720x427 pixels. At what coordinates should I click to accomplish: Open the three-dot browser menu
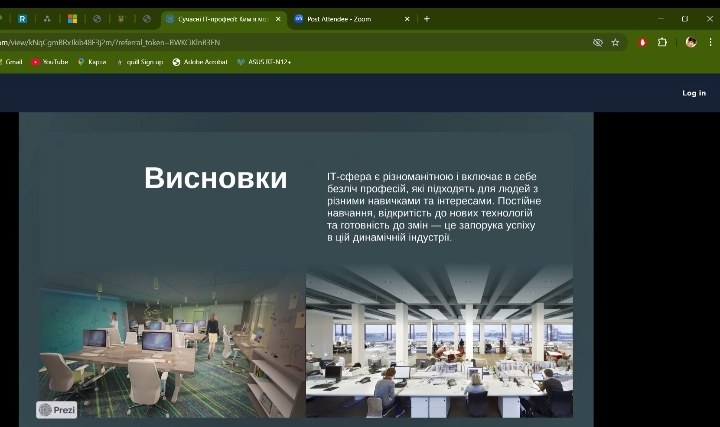coord(711,43)
